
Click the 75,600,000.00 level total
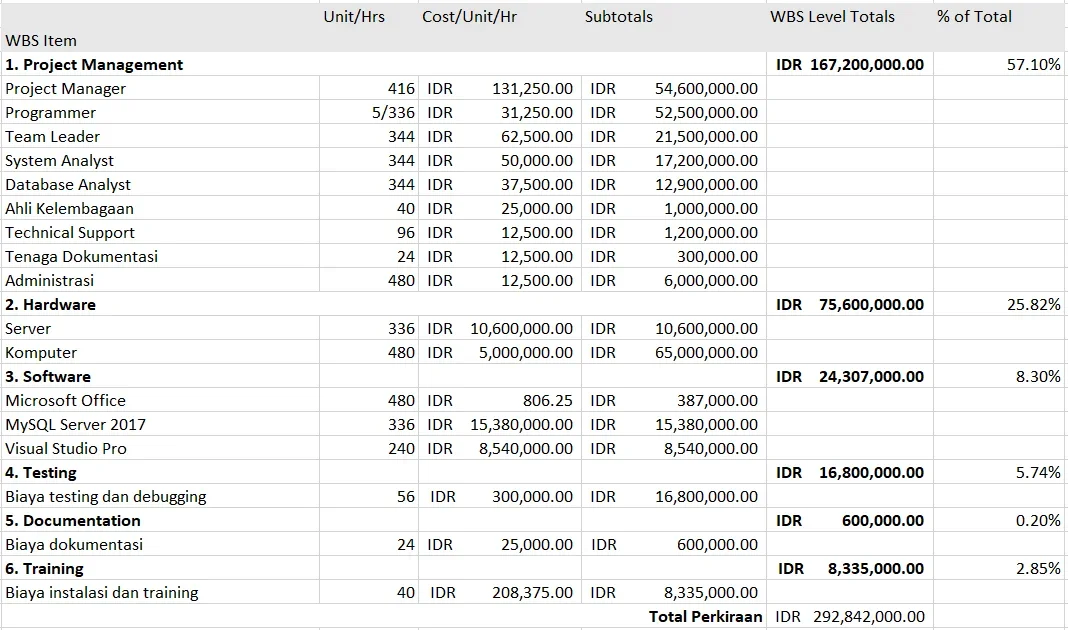(x=871, y=304)
